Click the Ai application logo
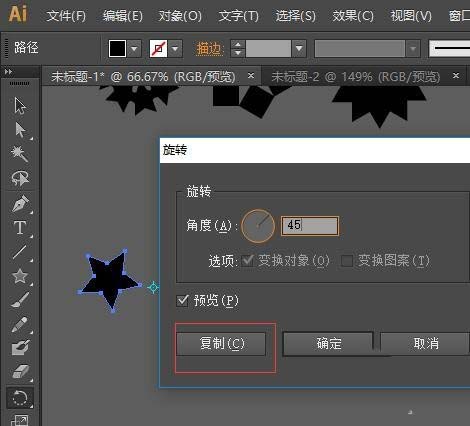 18,14
